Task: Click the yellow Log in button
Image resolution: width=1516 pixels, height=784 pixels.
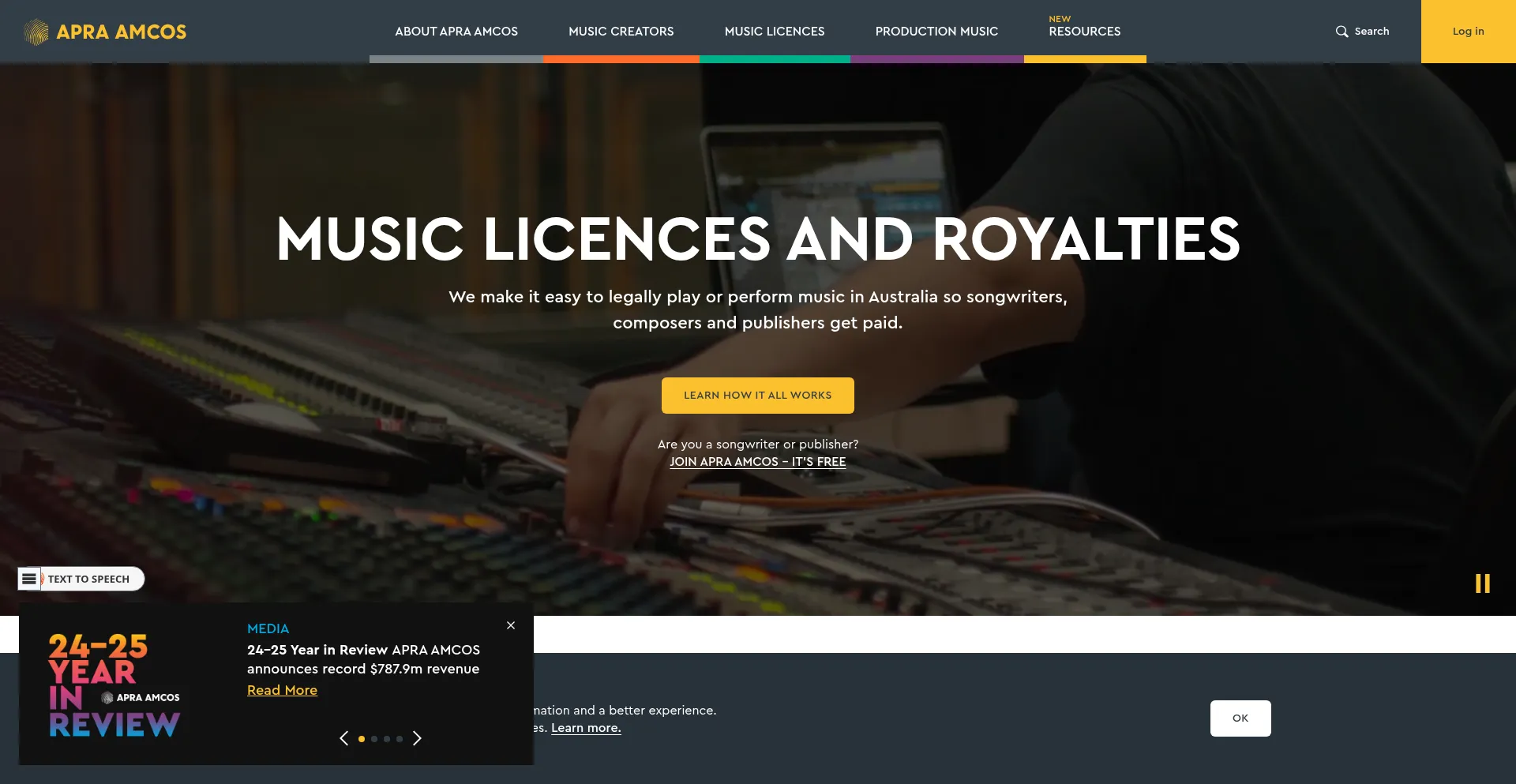Action: tap(1469, 32)
